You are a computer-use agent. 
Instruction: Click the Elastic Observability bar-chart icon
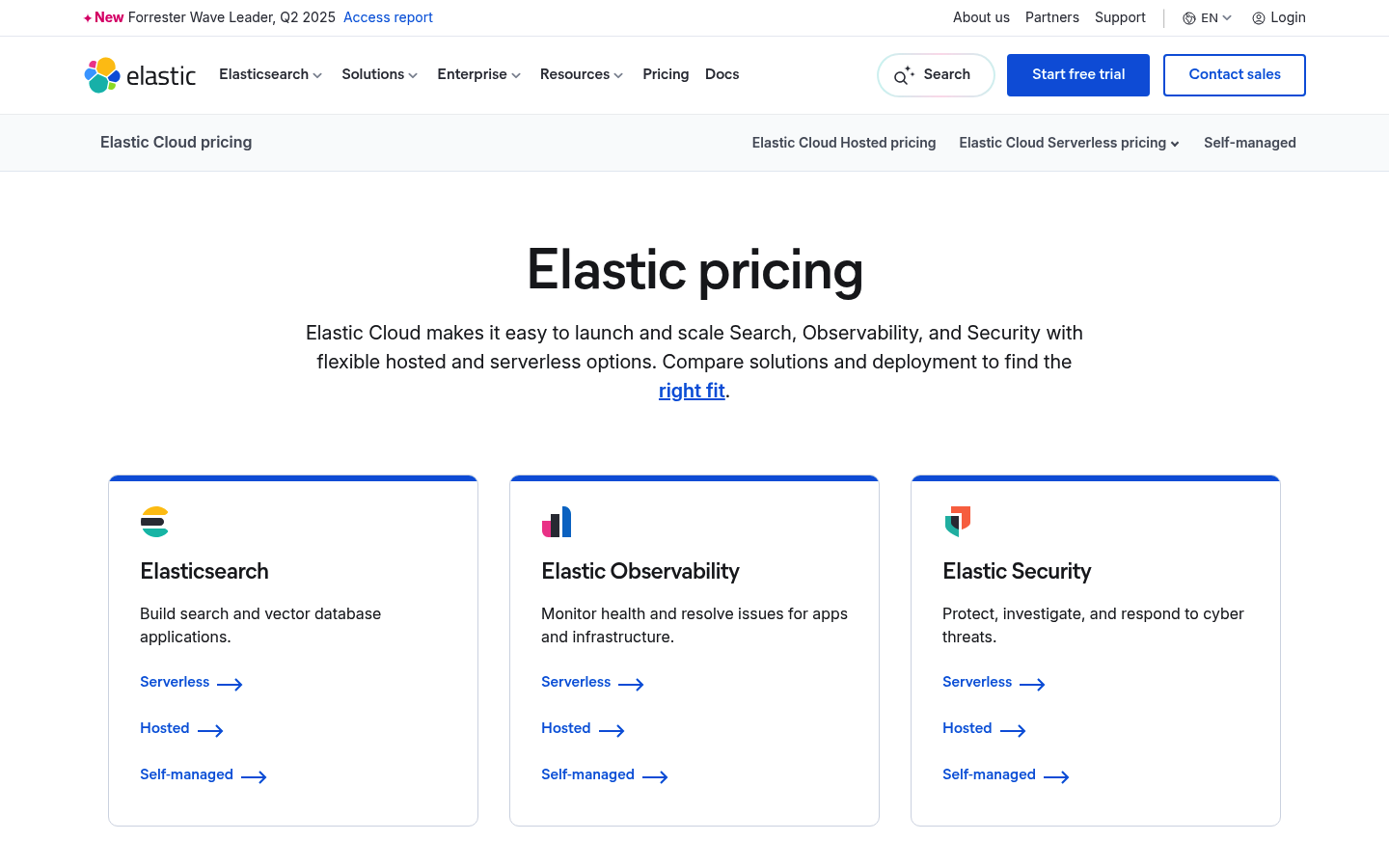557,522
